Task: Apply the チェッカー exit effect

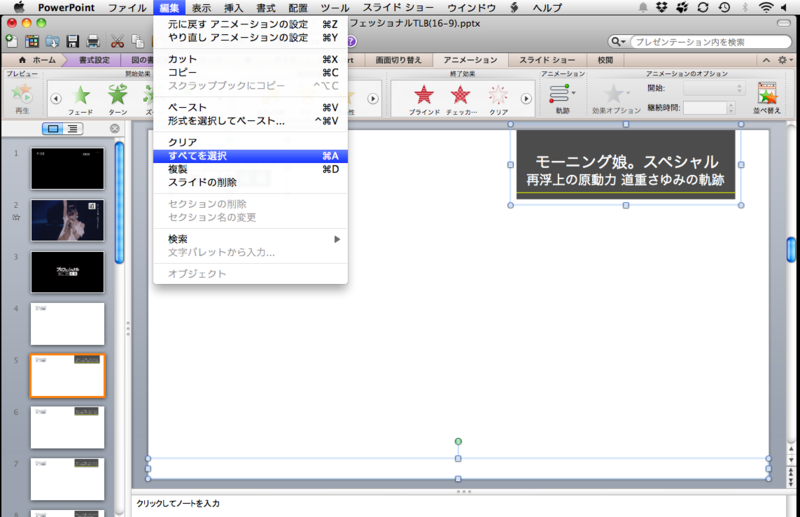Action: (461, 100)
